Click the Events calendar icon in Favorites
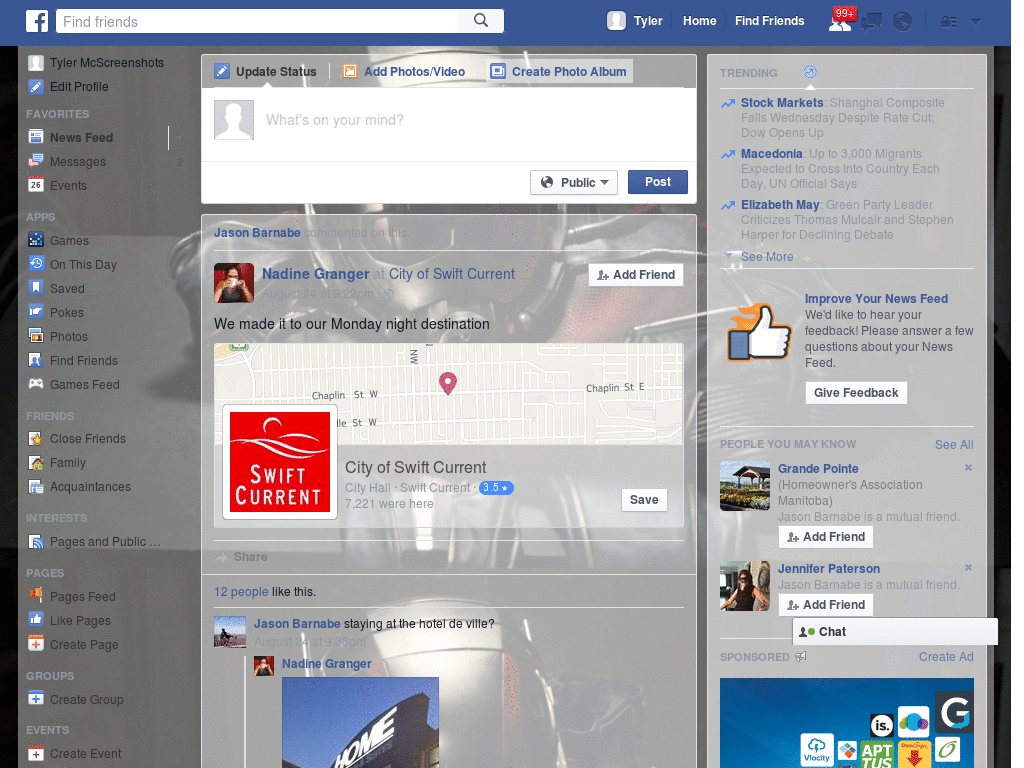 tap(36, 185)
